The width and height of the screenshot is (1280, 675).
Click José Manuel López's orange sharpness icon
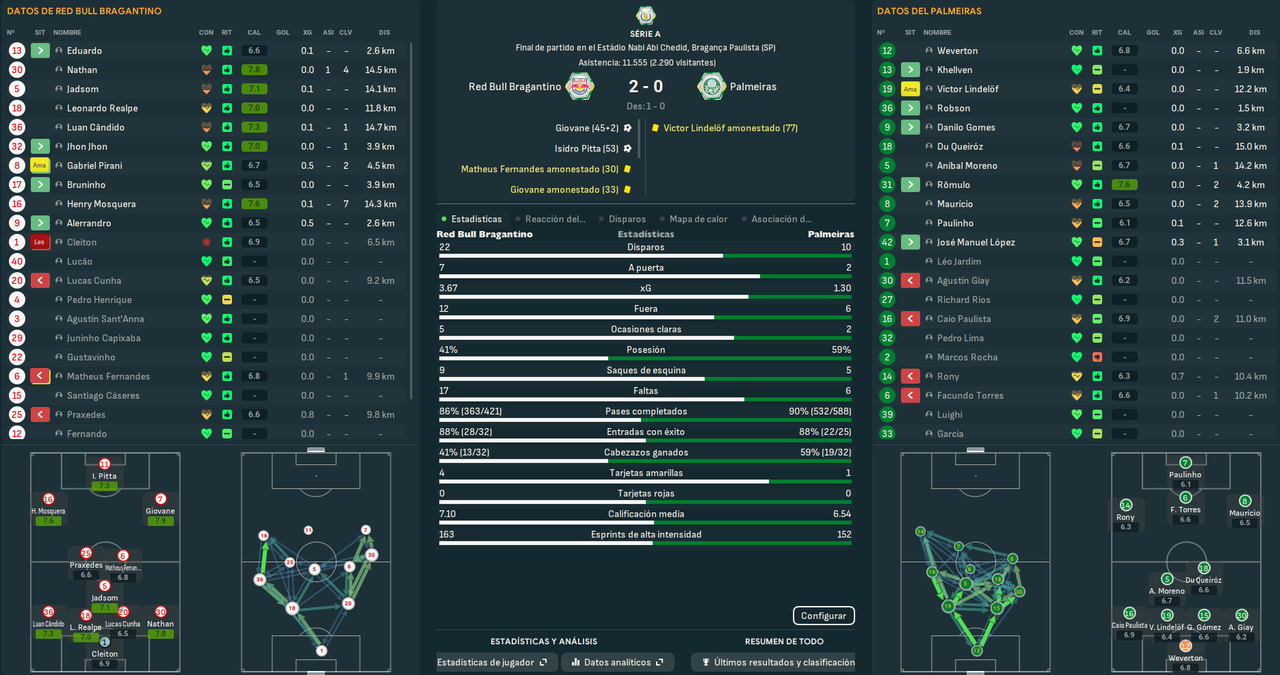pyautogui.click(x=1097, y=242)
